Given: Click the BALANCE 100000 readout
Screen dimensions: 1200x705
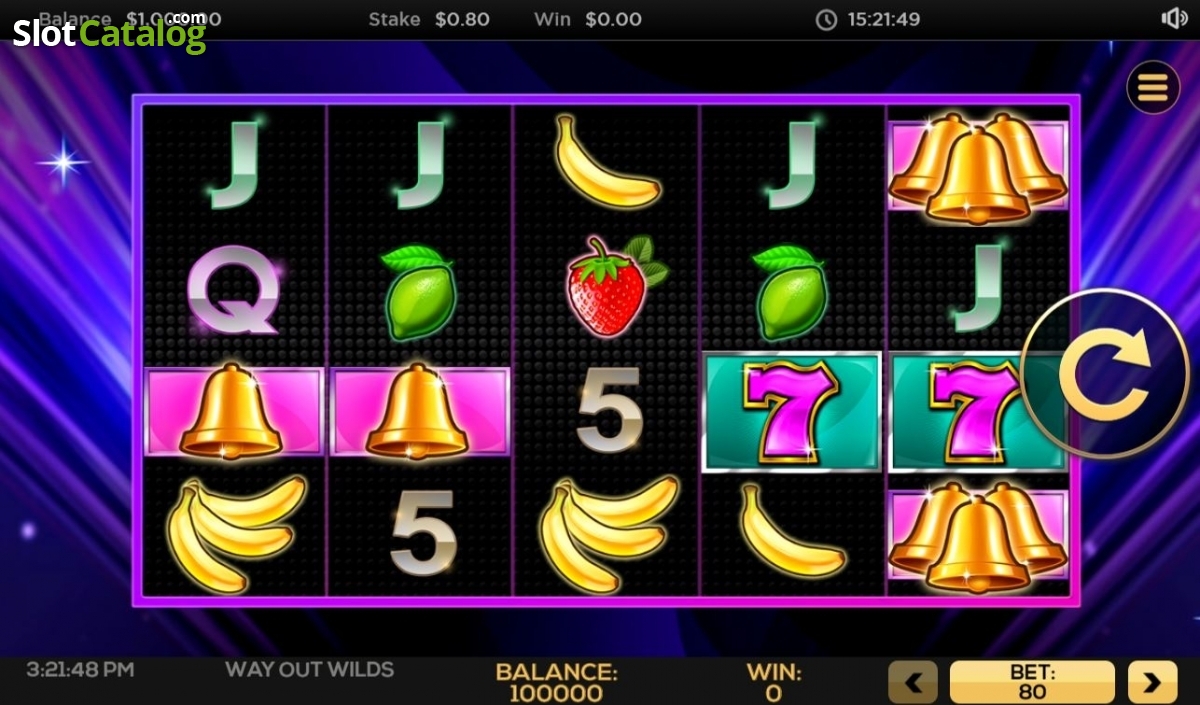Looking at the screenshot, I should pos(556,681).
